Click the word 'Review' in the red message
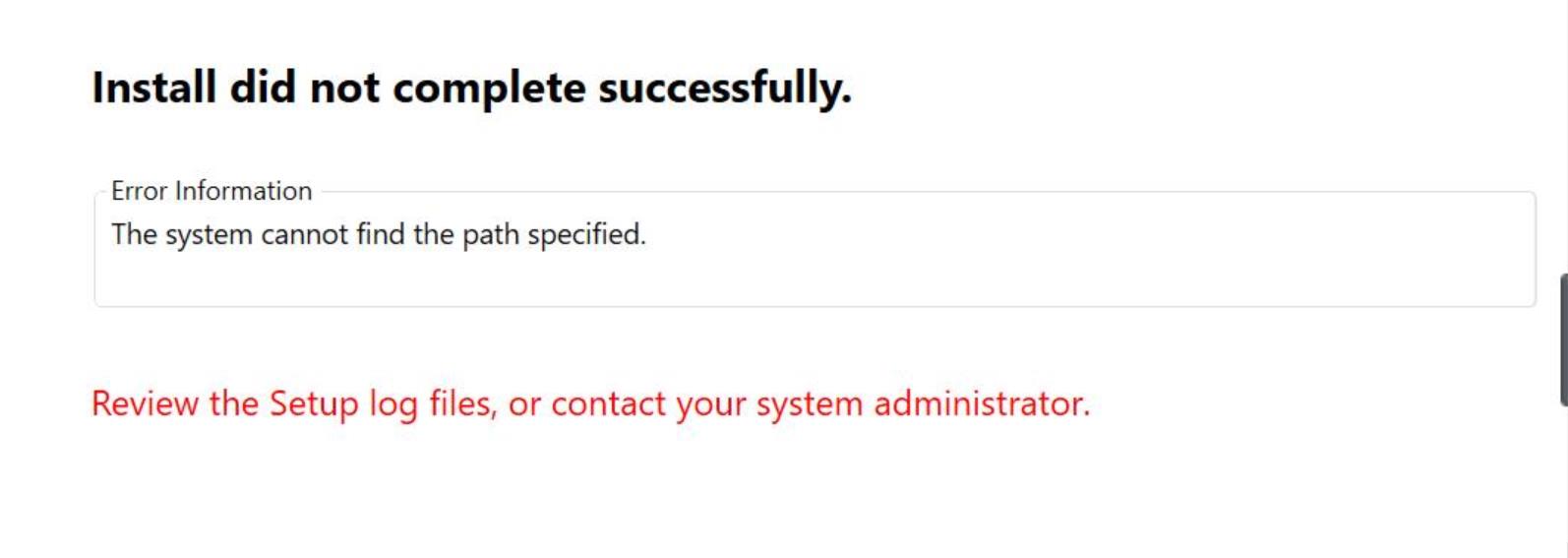This screenshot has height=558, width=1568. pyautogui.click(x=146, y=403)
